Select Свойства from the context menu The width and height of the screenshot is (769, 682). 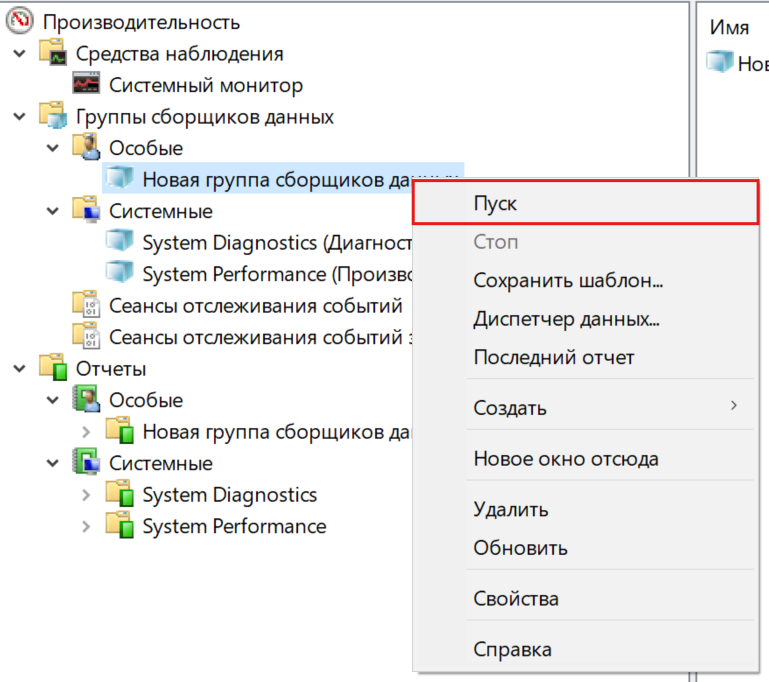[515, 599]
